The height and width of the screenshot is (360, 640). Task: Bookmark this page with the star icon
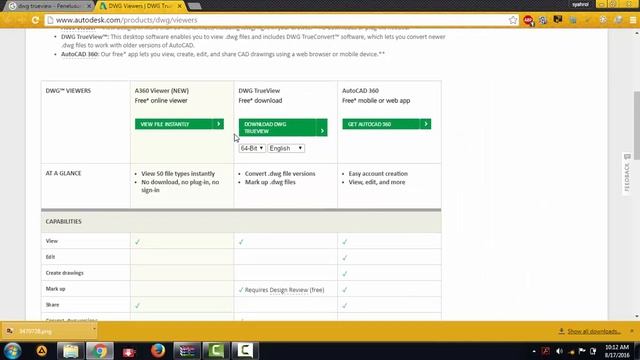513,20
